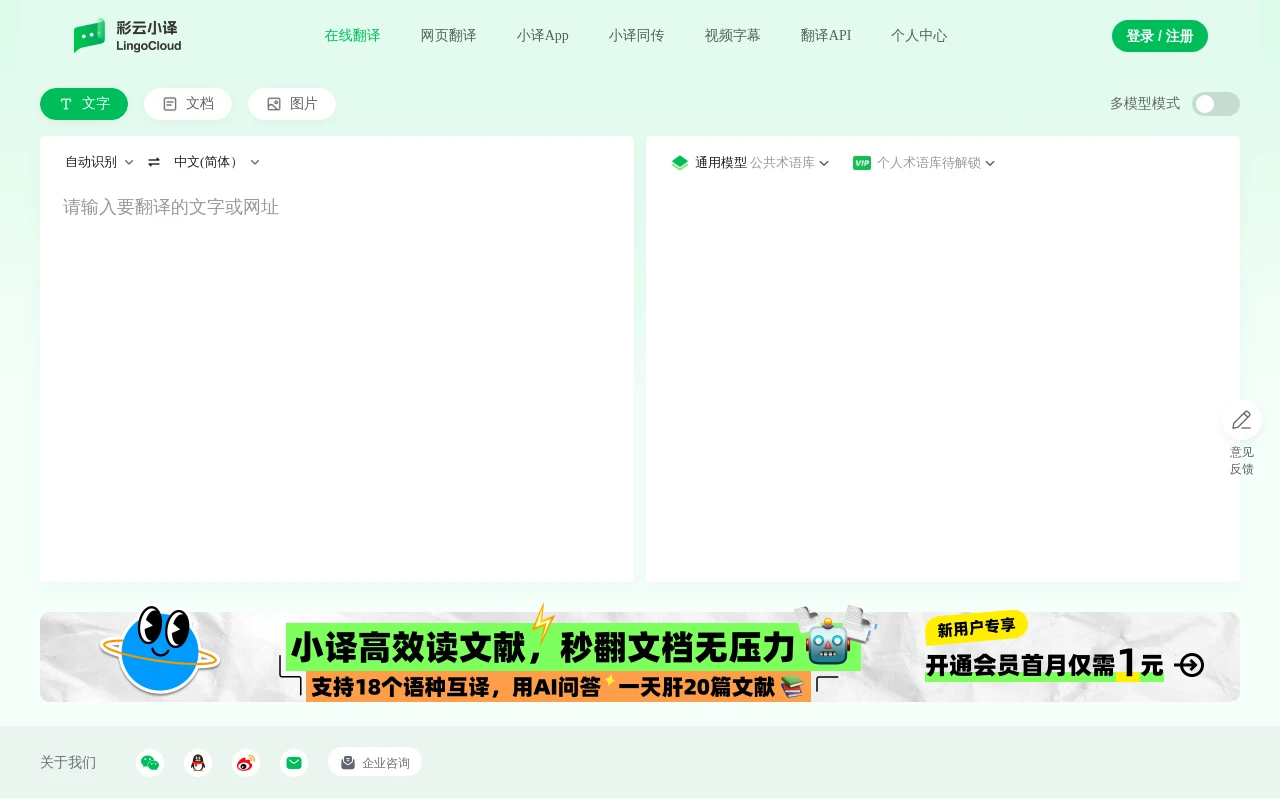
Task: Click the 登录 / 注册 button
Action: coord(1159,36)
